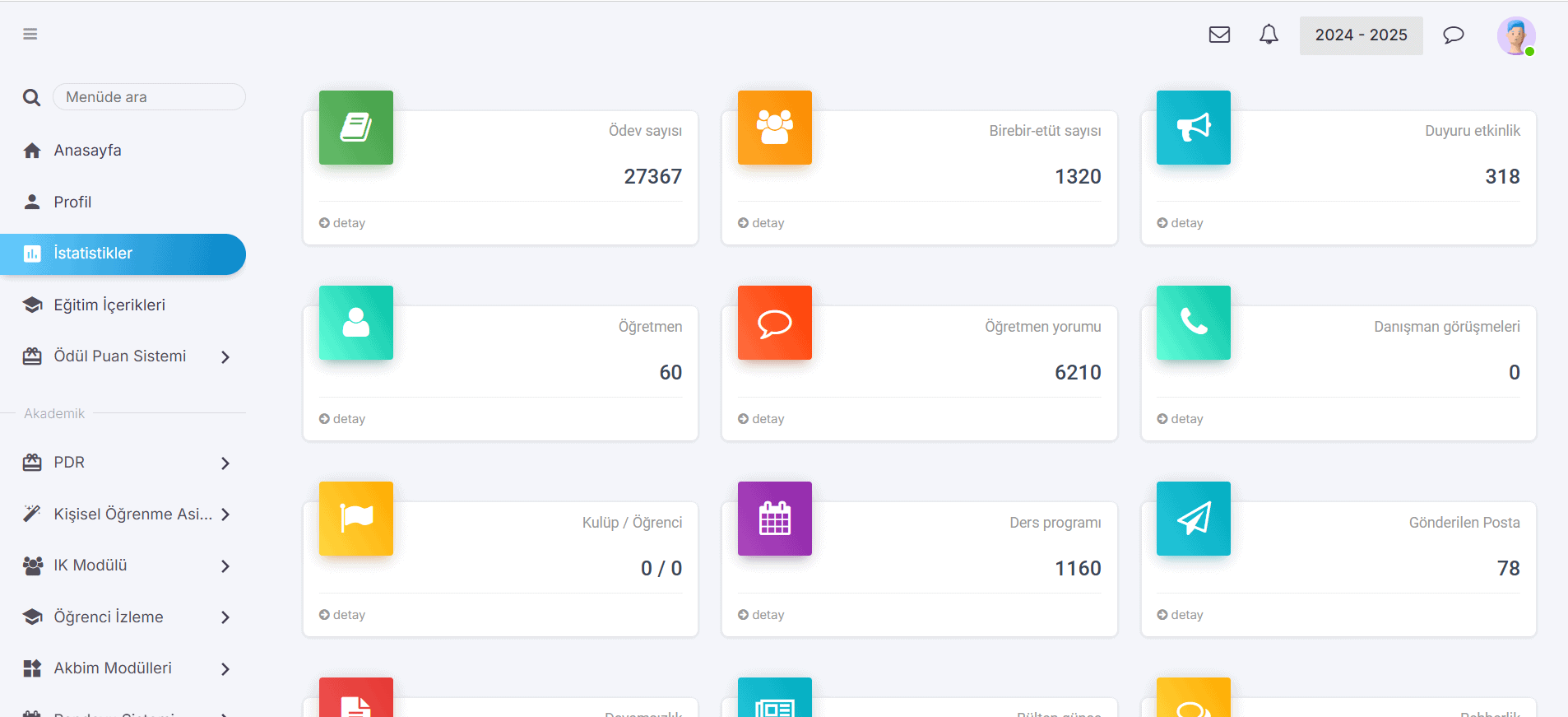Viewport: 1568px width, 717px height.
Task: Click the paper plane icon for Gönderilen Posta
Action: click(x=1194, y=519)
